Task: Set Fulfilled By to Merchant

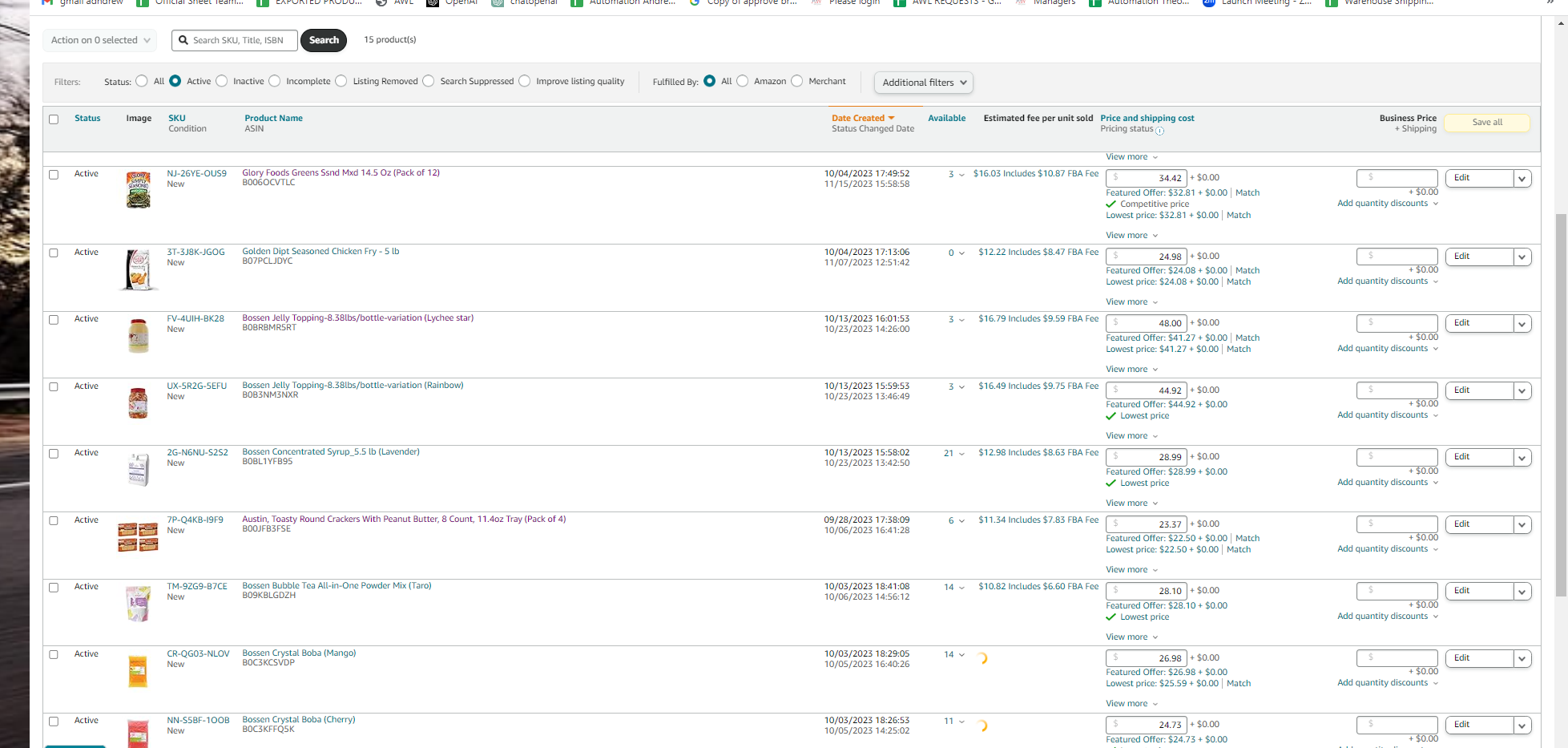Action: (797, 81)
